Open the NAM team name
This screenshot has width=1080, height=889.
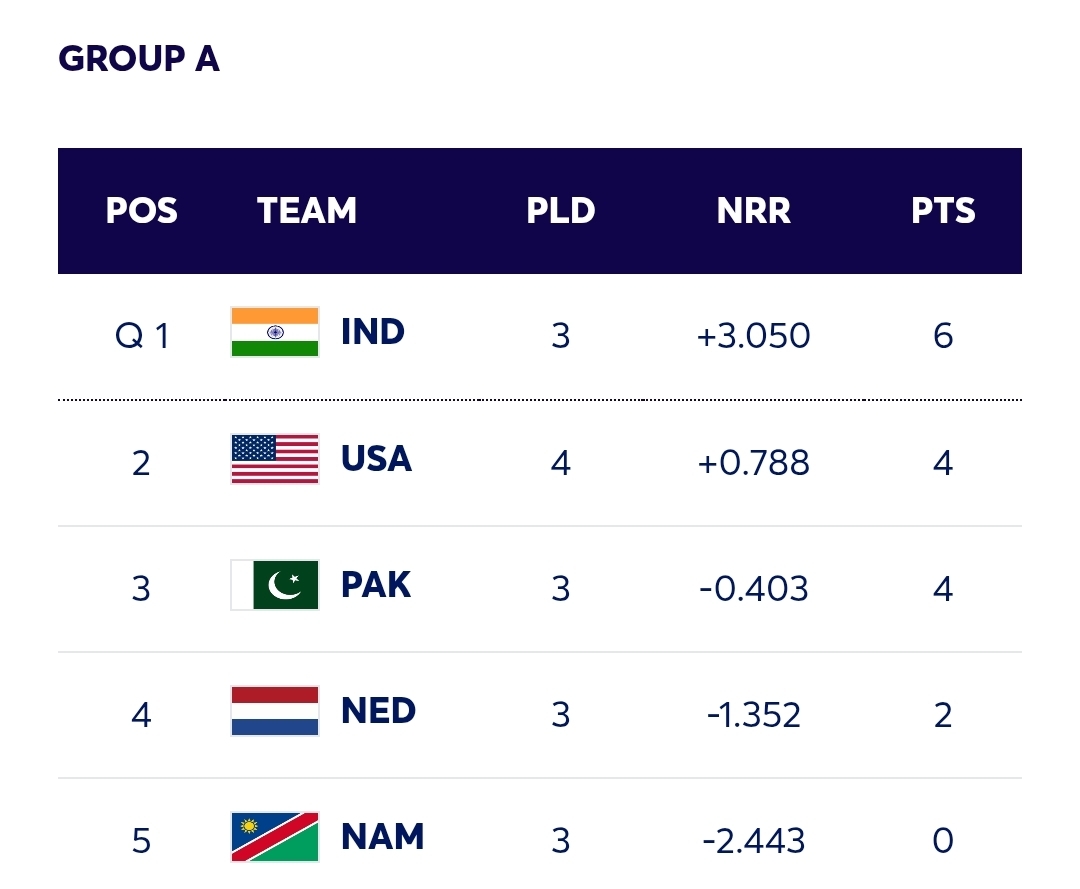(382, 838)
